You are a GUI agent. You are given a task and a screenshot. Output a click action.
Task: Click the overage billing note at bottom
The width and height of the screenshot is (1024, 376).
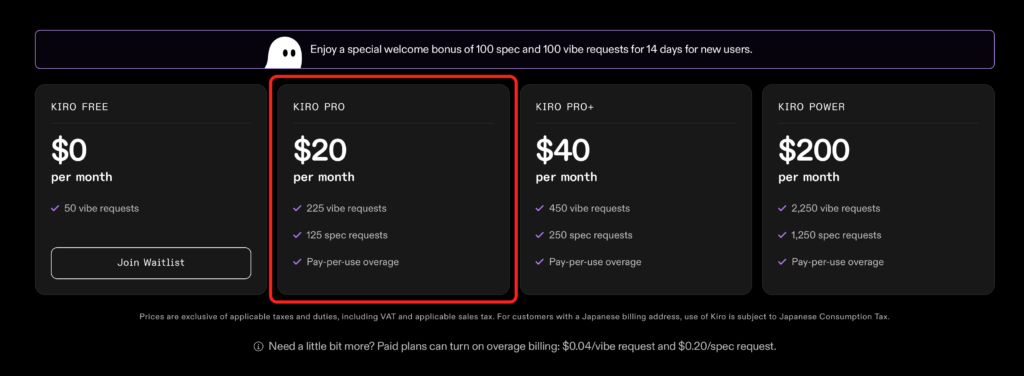point(522,347)
